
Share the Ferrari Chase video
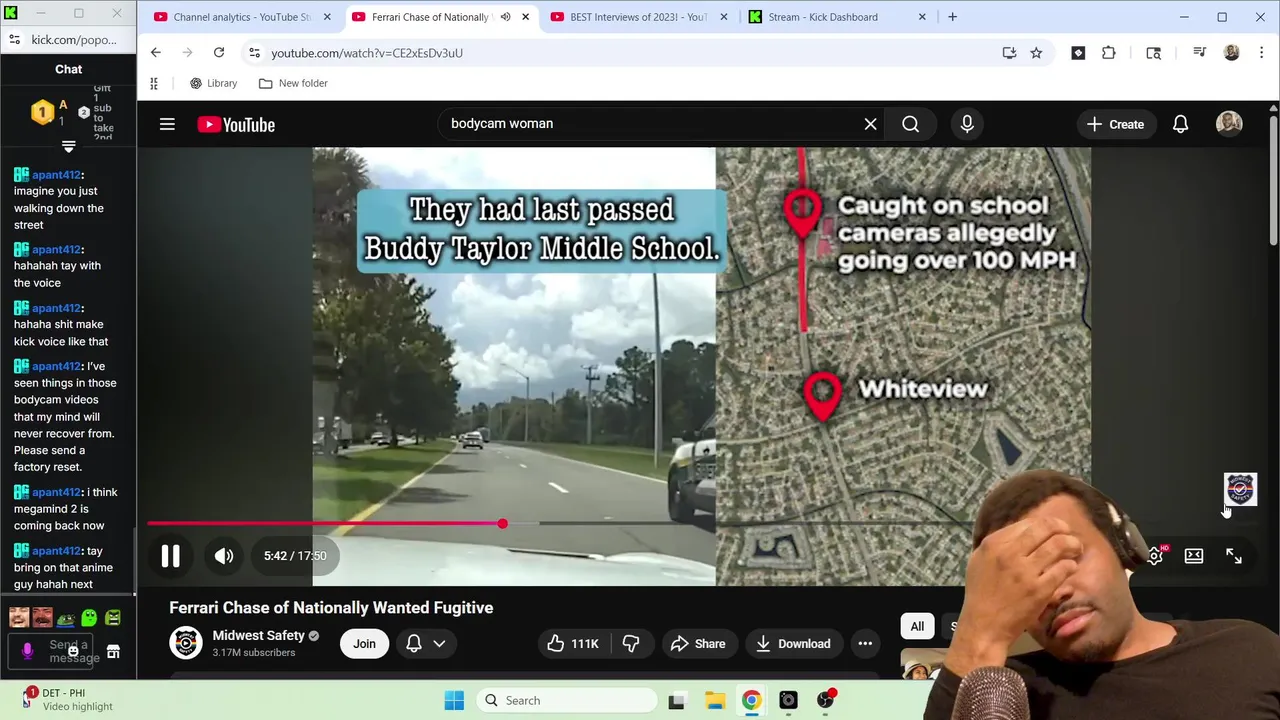[697, 644]
